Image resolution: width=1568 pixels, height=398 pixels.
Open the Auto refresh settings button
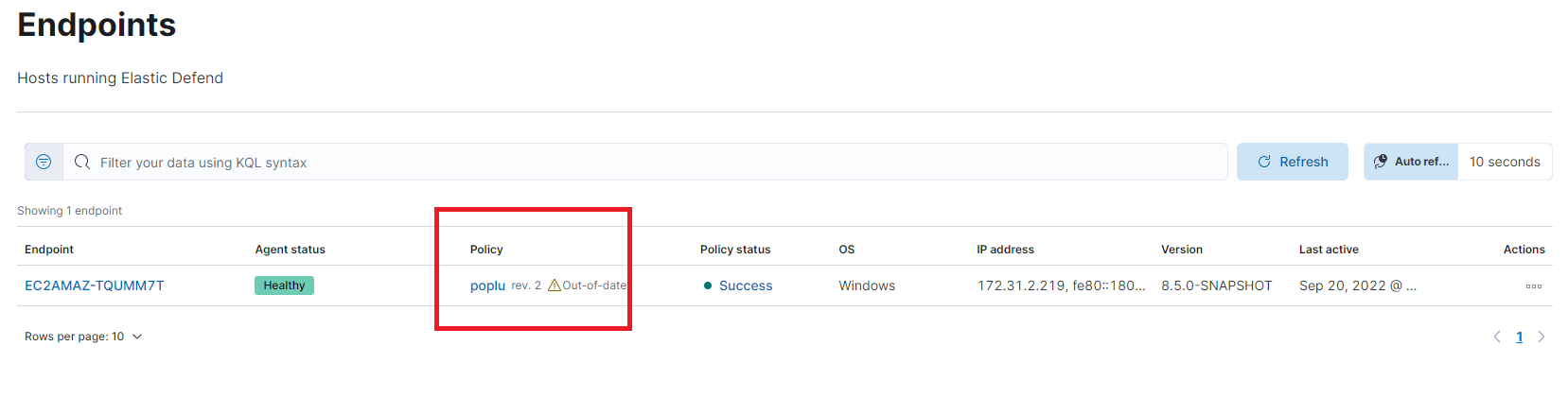(x=1411, y=162)
